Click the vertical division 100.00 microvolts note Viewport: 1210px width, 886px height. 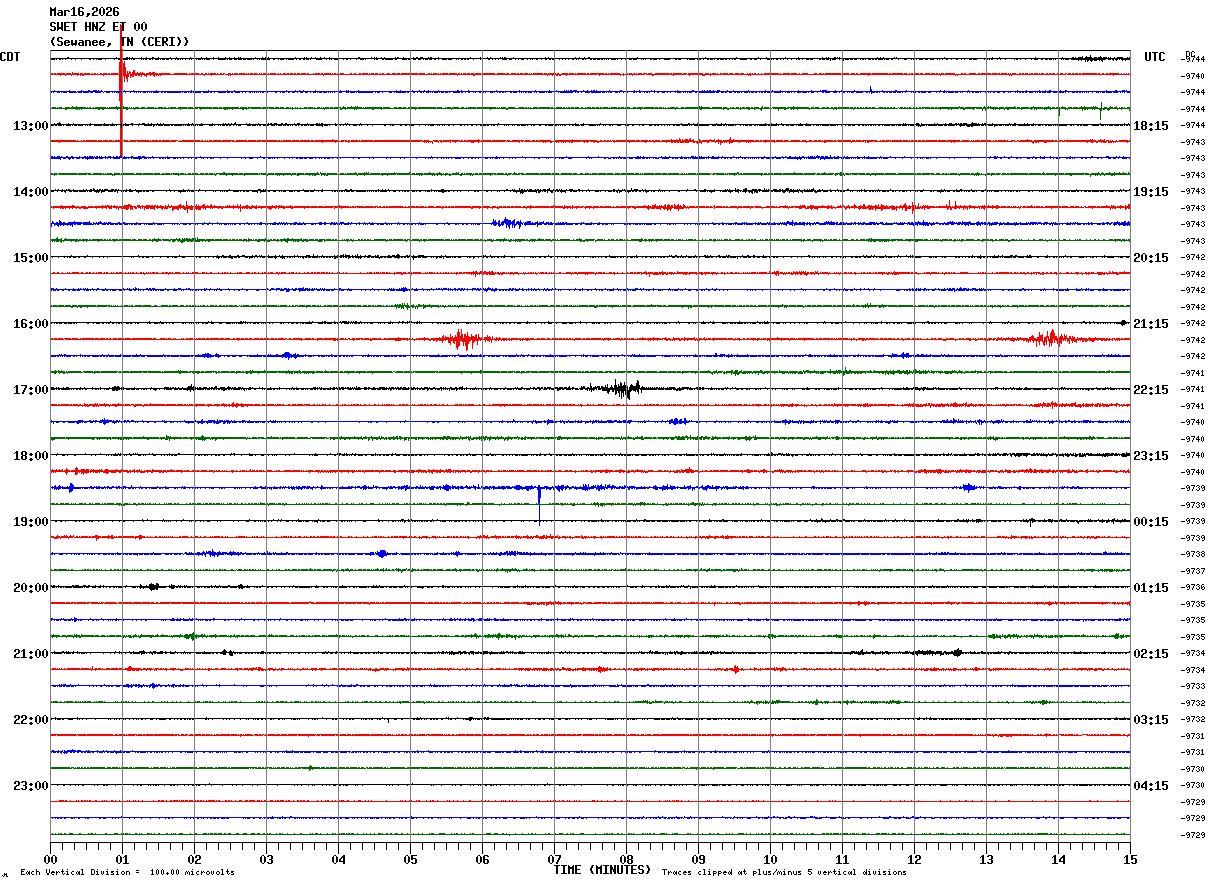click(127, 873)
